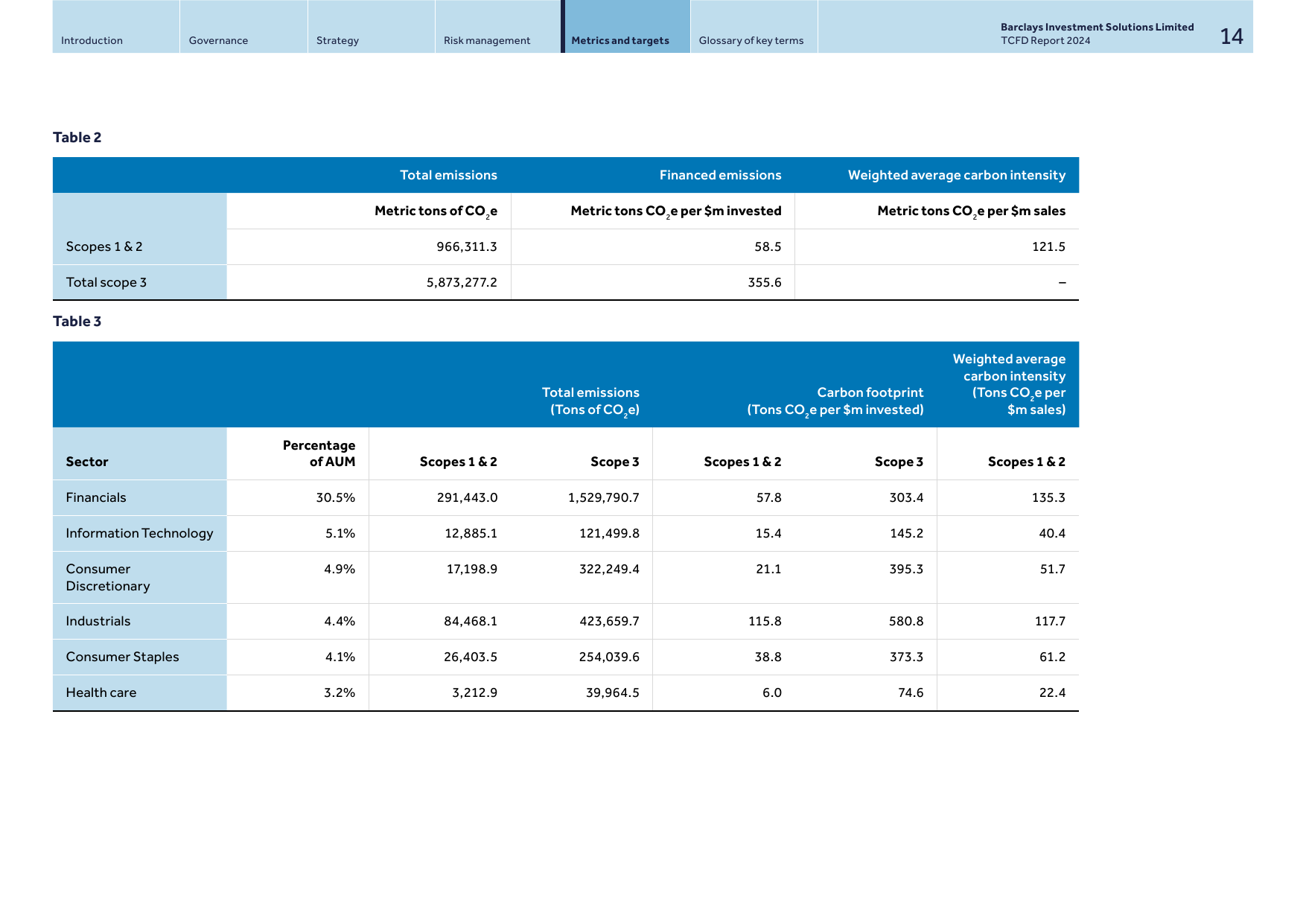The height and width of the screenshot is (924, 1306).
Task: Select Financials Scope 3 value 1,529,790.7
Action: 604,497
